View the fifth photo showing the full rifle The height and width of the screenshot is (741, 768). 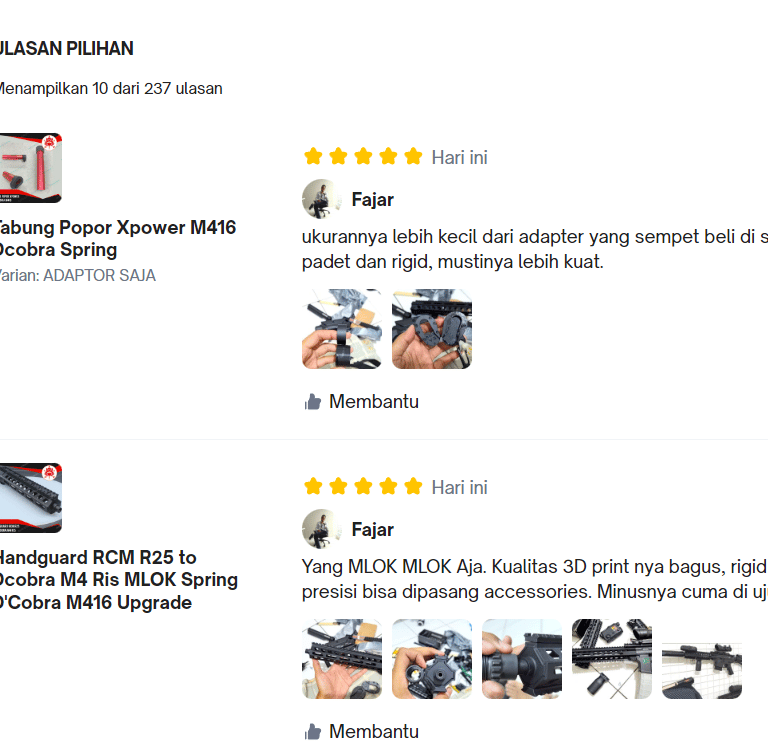(702, 659)
